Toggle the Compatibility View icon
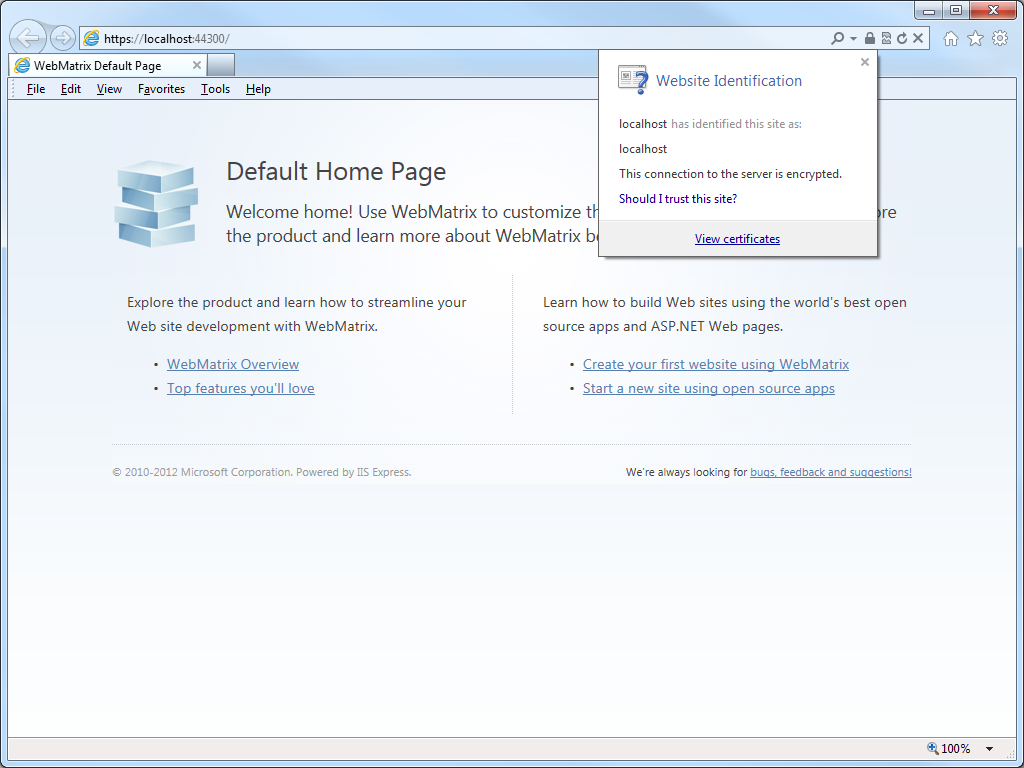The image size is (1024, 768). point(885,38)
